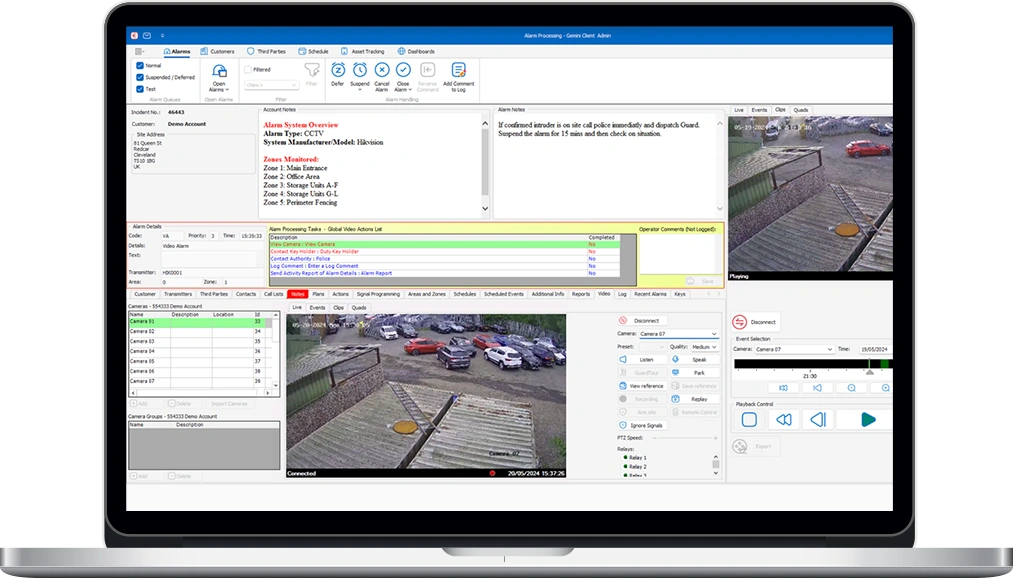Select Log Comment : Enter a Log Comment

[x=444, y=265]
